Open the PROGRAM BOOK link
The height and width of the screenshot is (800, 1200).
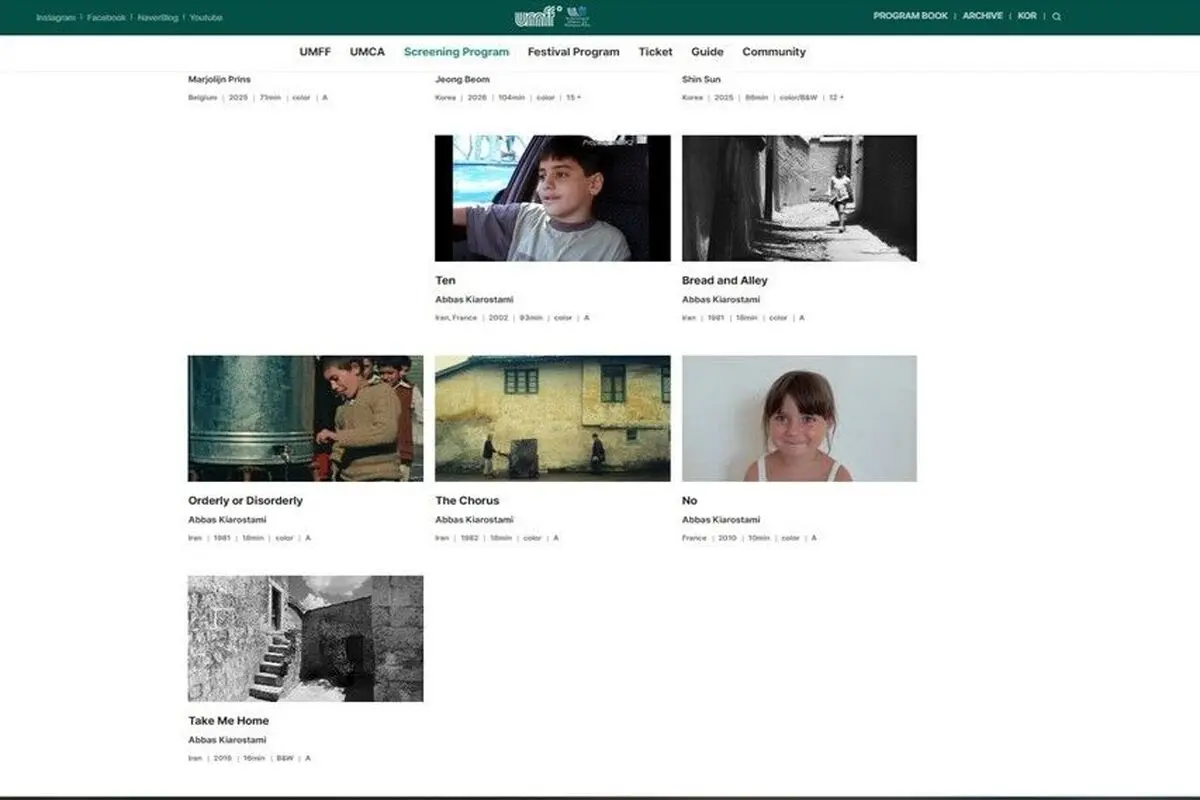click(x=910, y=17)
